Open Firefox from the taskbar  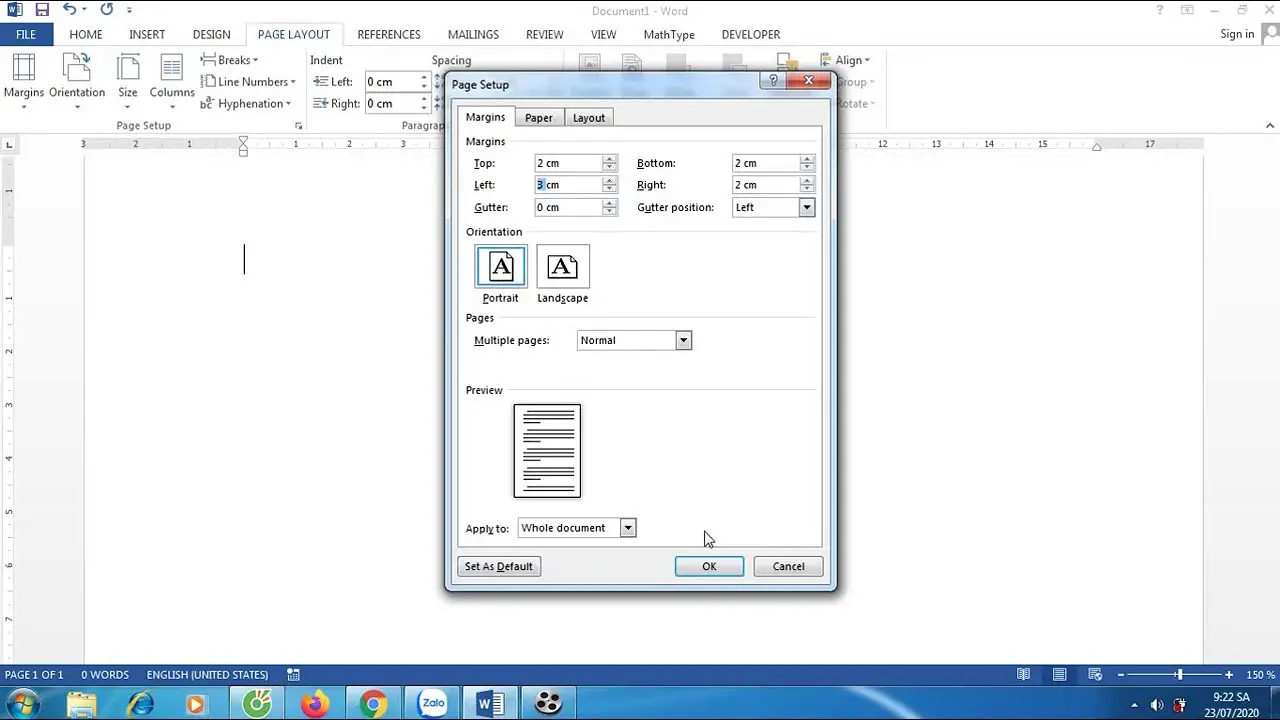[x=315, y=704]
